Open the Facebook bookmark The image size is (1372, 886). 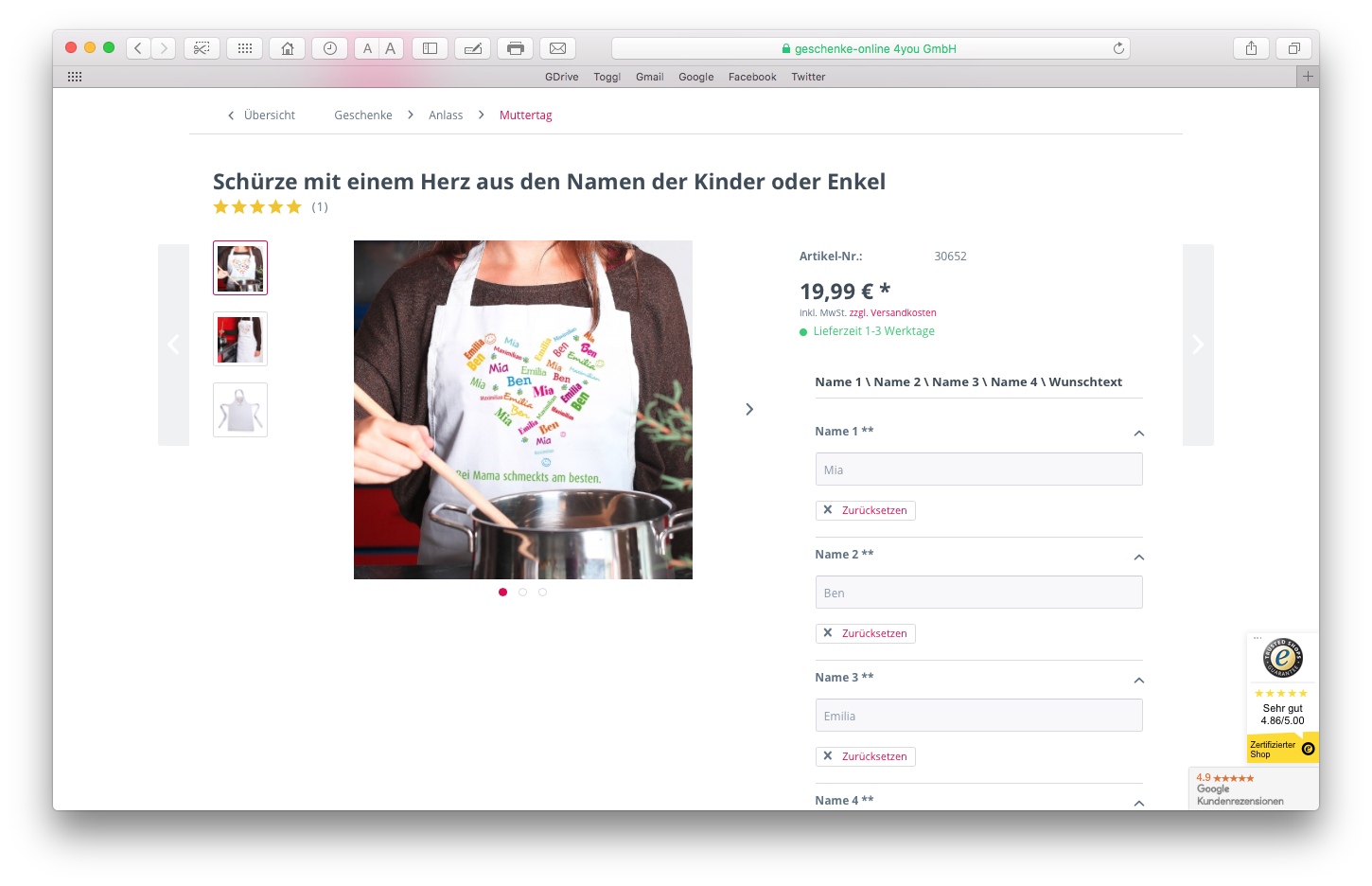752,78
